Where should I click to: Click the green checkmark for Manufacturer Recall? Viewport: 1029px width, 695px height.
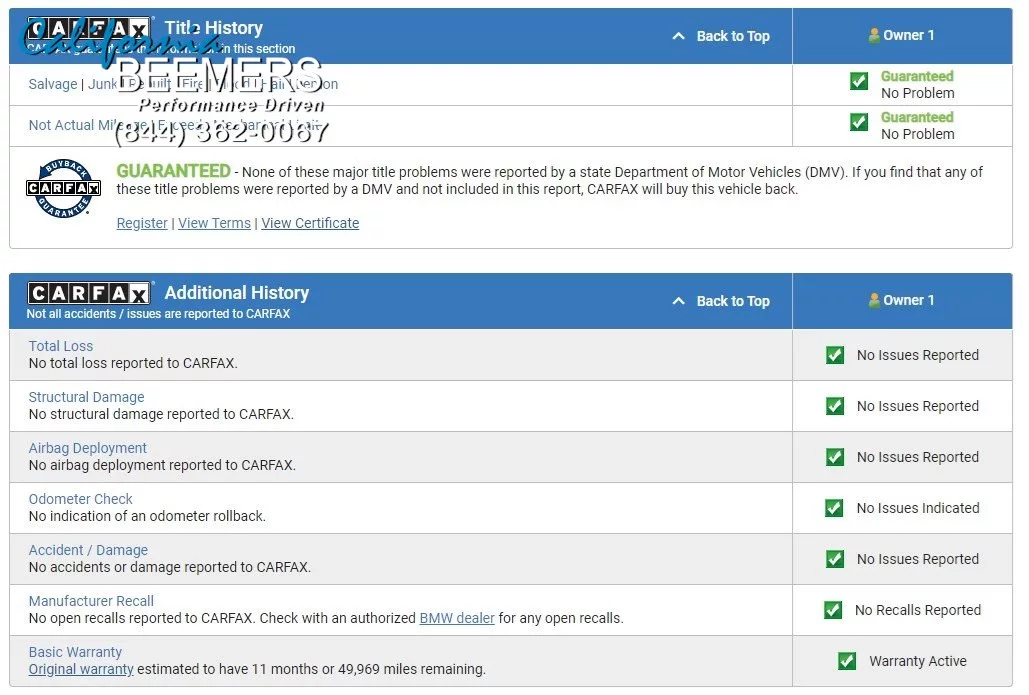tap(833, 610)
